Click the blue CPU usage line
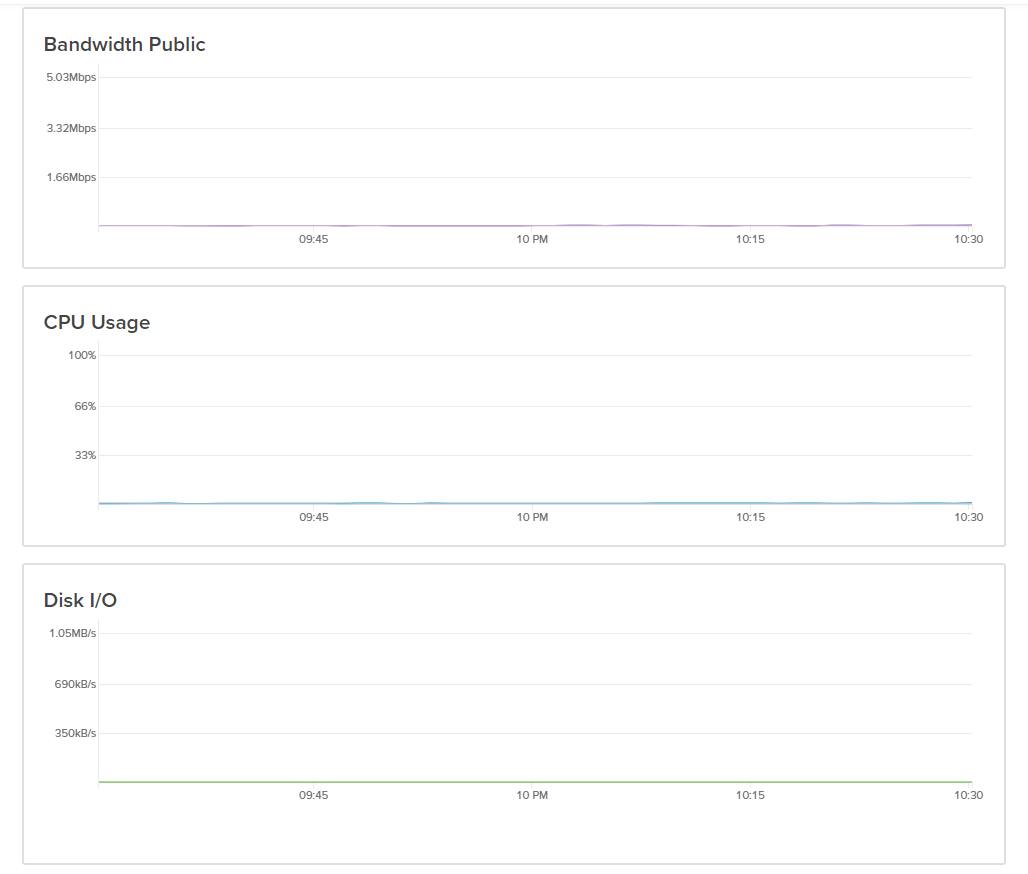Image resolution: width=1028 pixels, height=874 pixels. tap(535, 503)
